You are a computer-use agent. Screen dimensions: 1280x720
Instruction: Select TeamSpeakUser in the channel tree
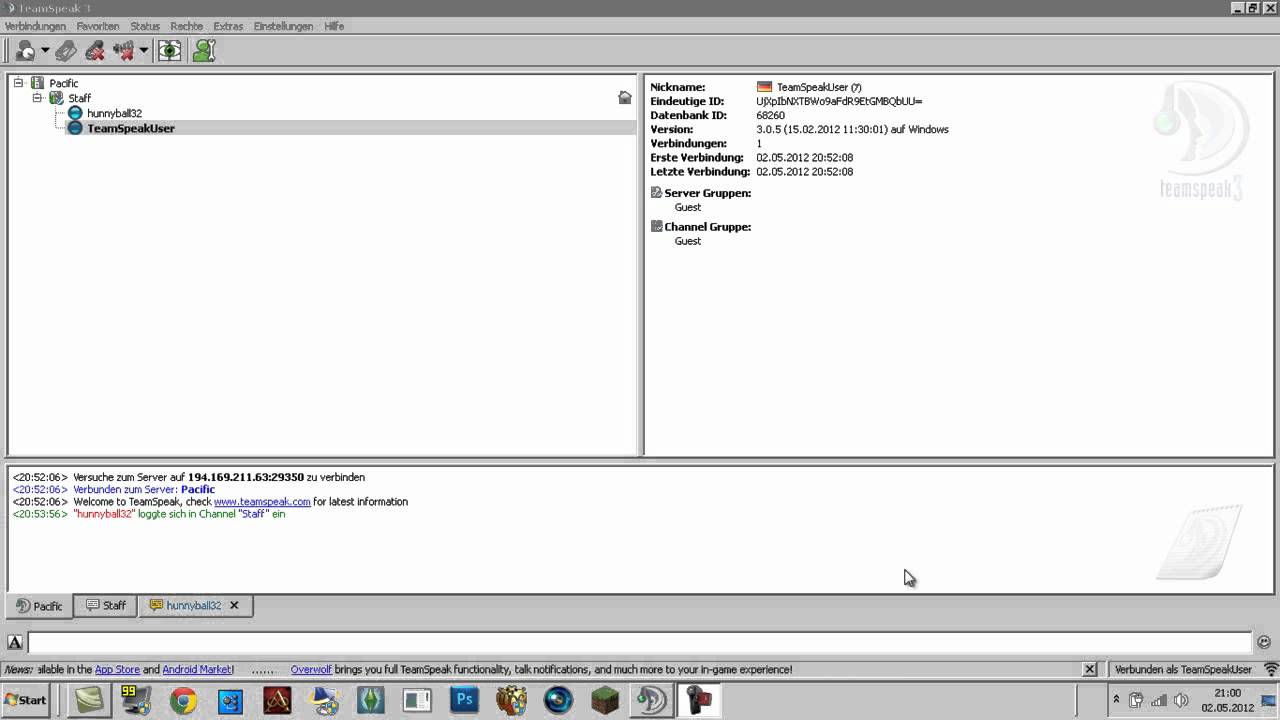[131, 128]
